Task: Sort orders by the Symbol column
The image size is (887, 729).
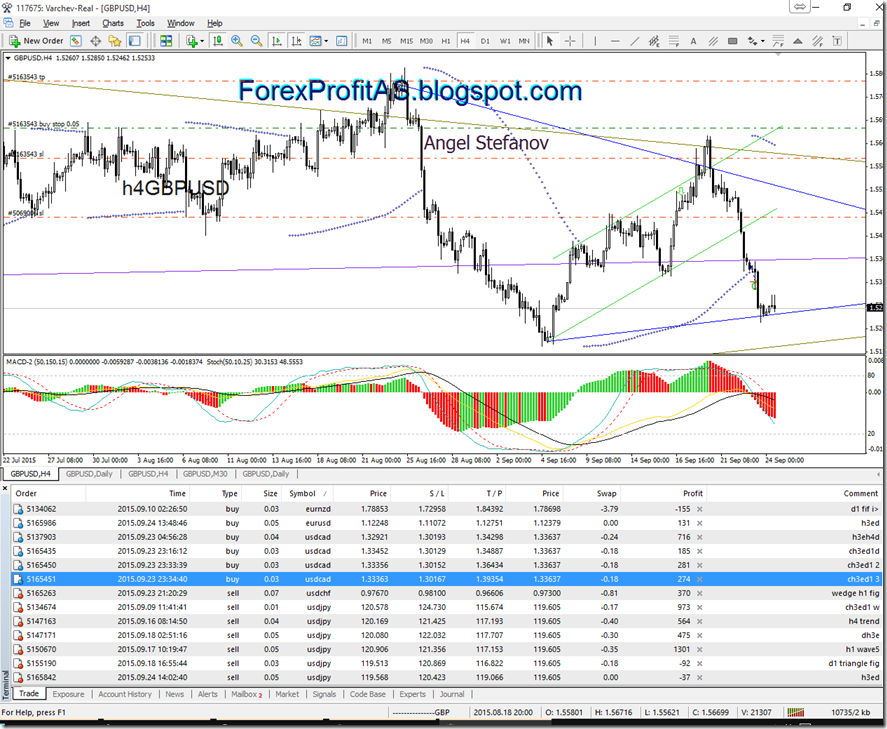Action: tap(308, 494)
